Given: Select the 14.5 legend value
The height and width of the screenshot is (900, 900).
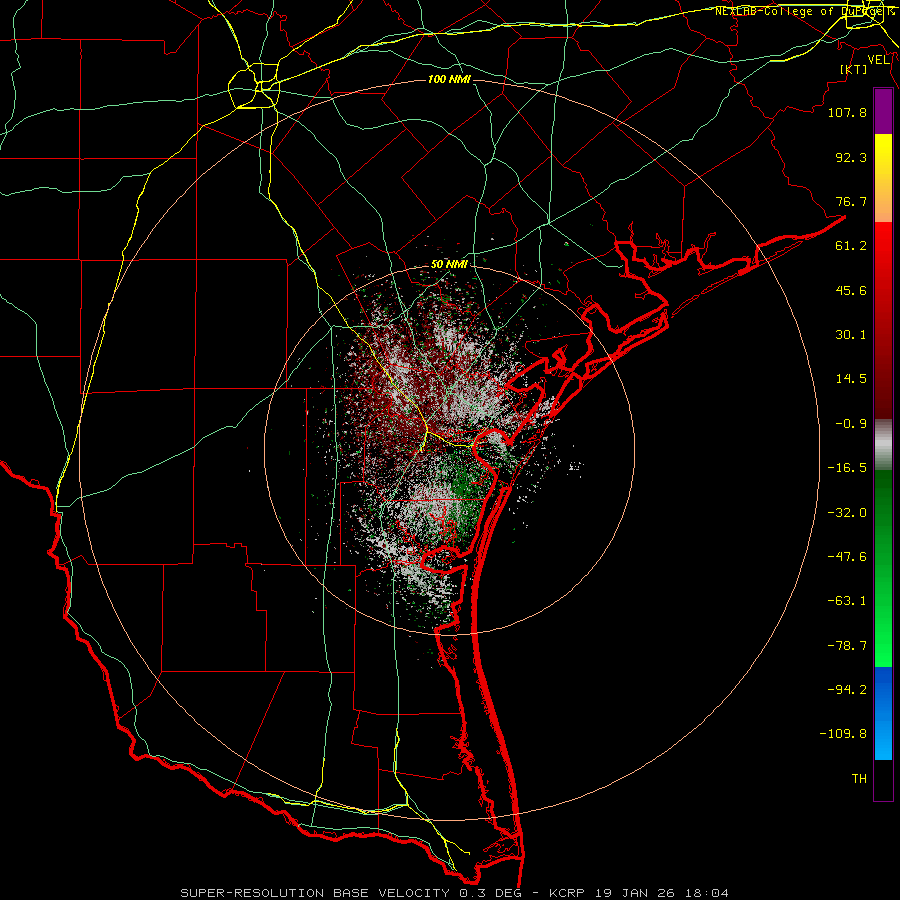Looking at the screenshot, I should point(851,379).
